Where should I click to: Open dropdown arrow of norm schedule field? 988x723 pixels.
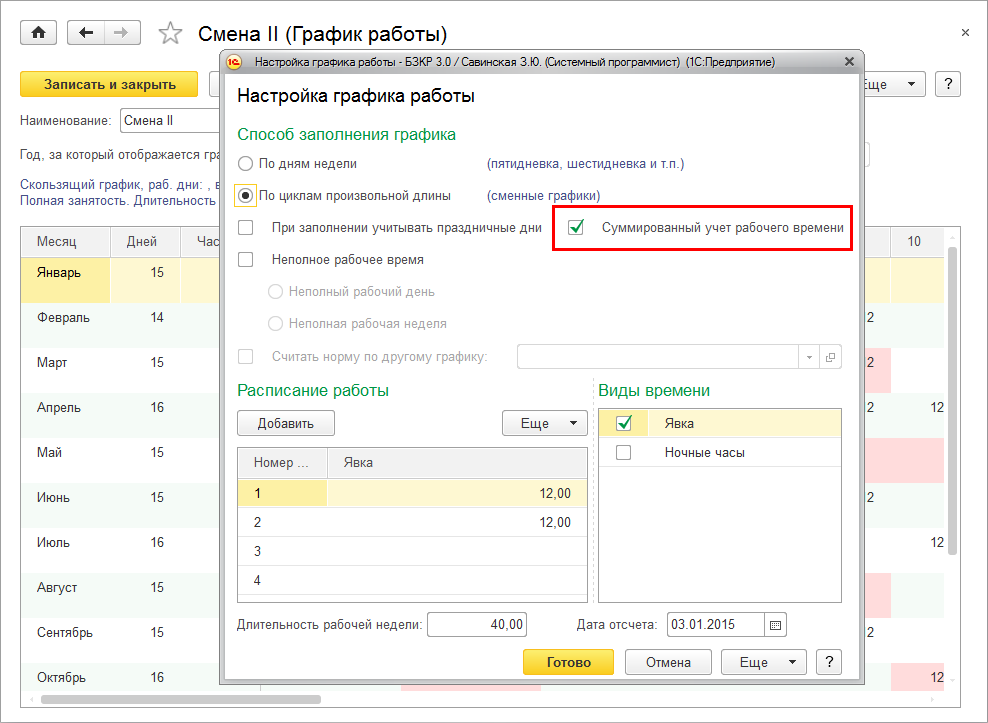[808, 357]
